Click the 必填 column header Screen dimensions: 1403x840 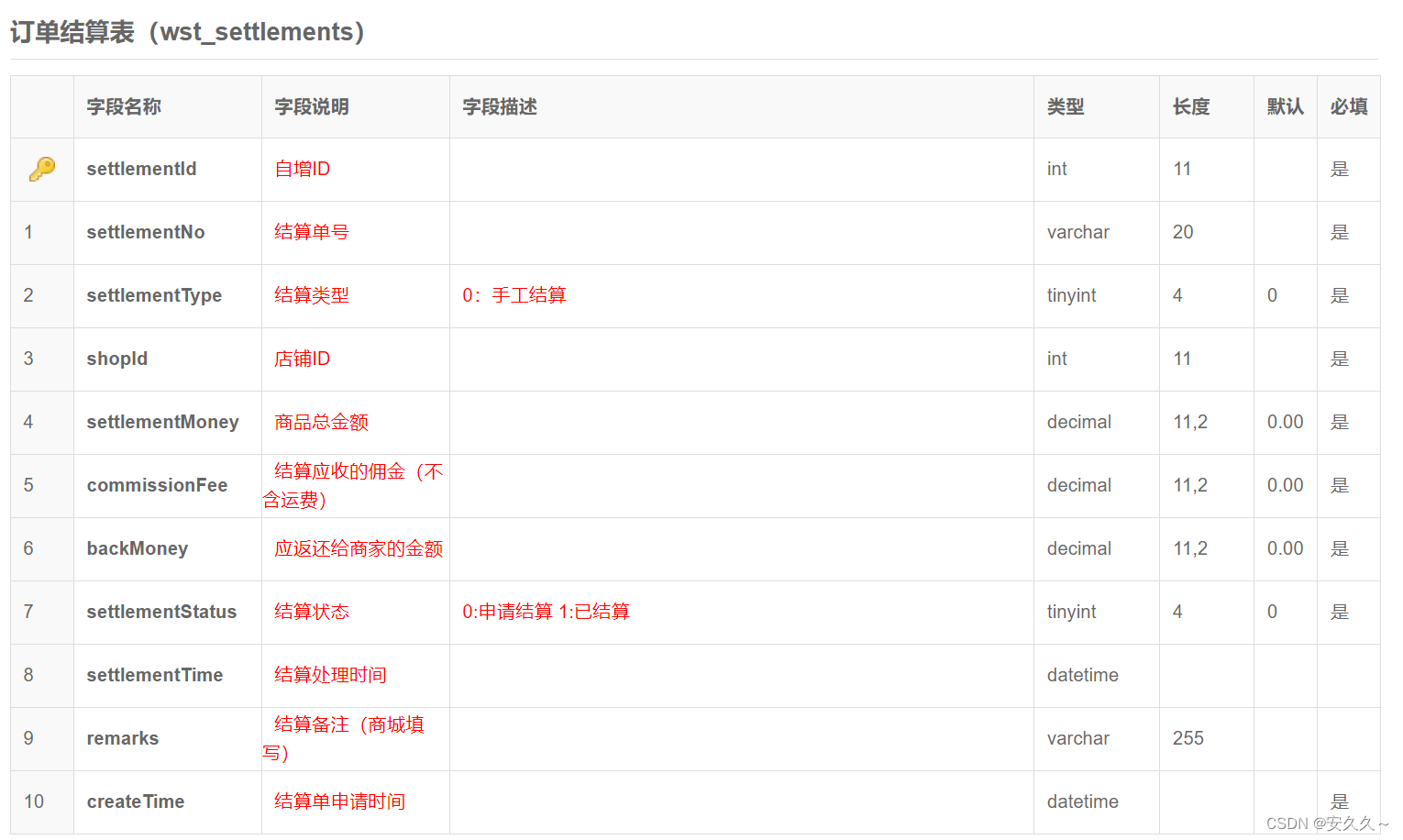point(1349,106)
